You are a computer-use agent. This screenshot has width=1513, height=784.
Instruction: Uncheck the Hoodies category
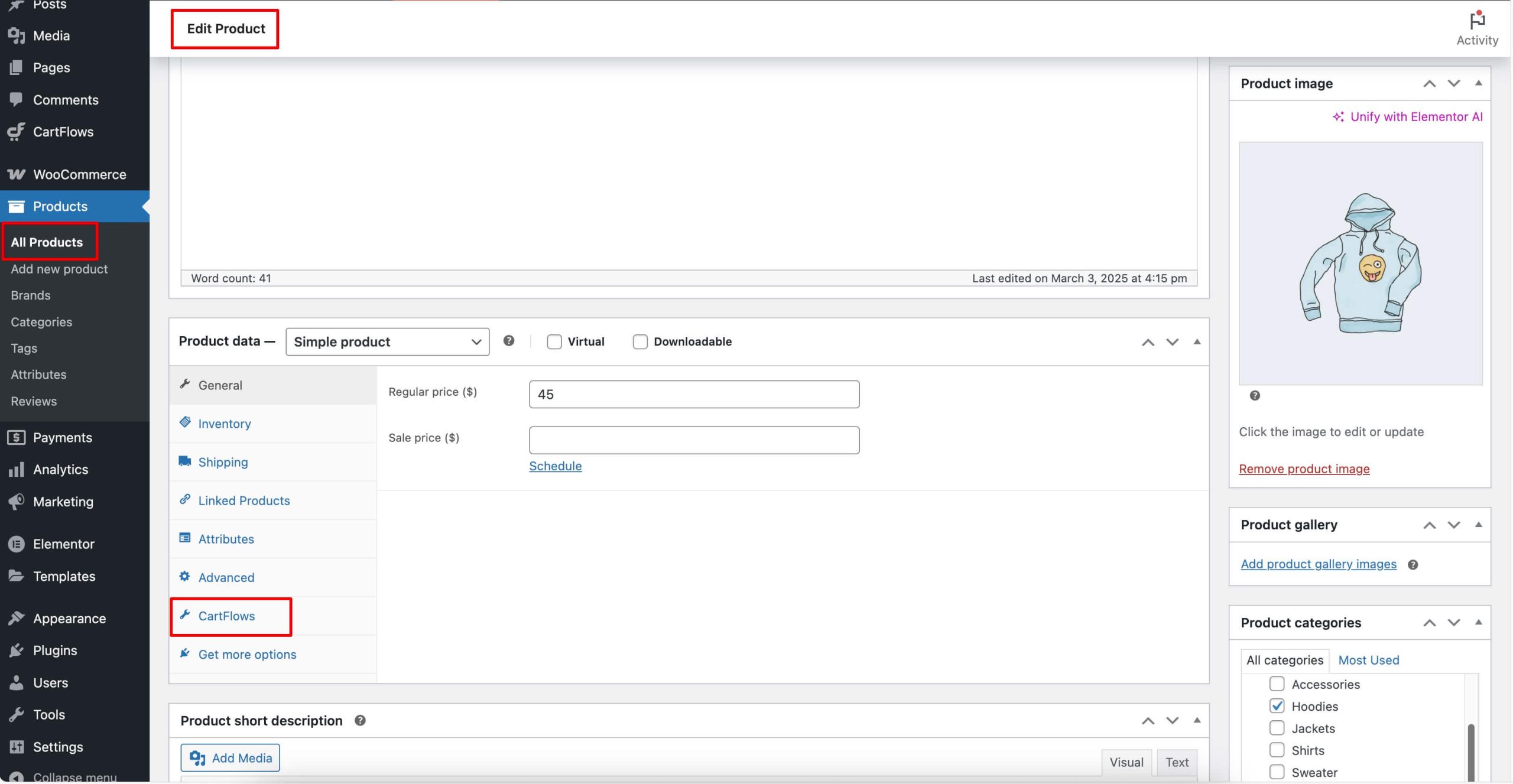coord(1277,706)
